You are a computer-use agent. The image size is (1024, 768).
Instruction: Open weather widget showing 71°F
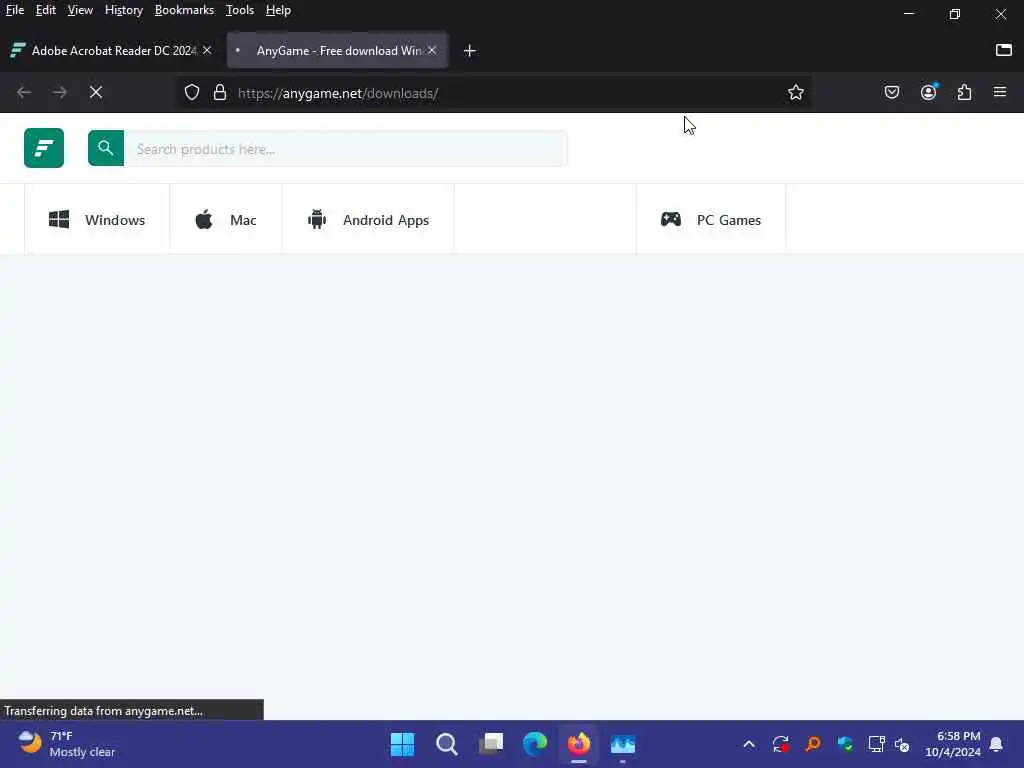tap(67, 744)
